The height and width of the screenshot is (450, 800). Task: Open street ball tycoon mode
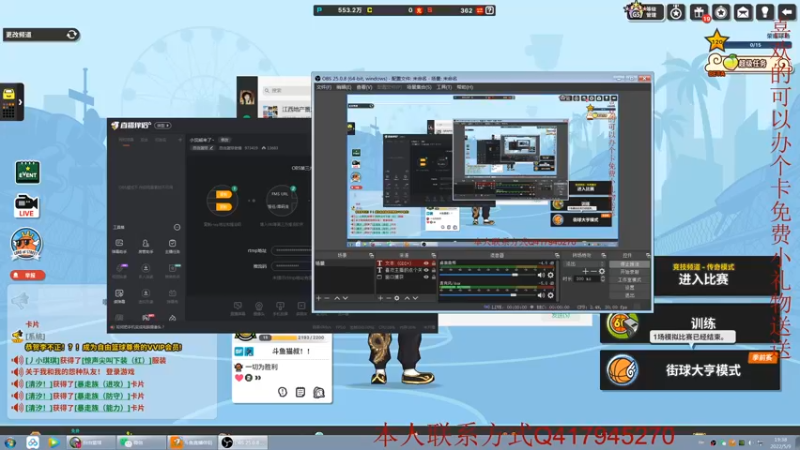[690, 370]
